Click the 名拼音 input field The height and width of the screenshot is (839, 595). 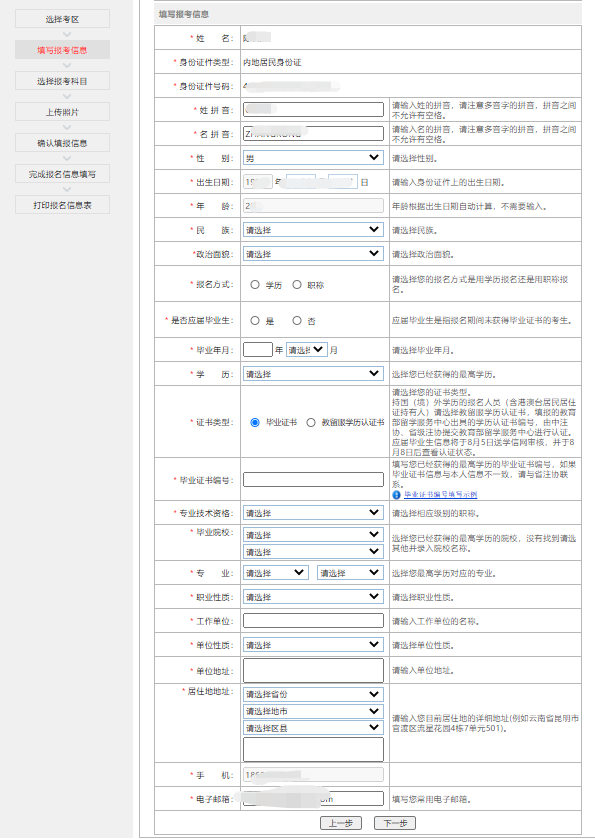313,133
